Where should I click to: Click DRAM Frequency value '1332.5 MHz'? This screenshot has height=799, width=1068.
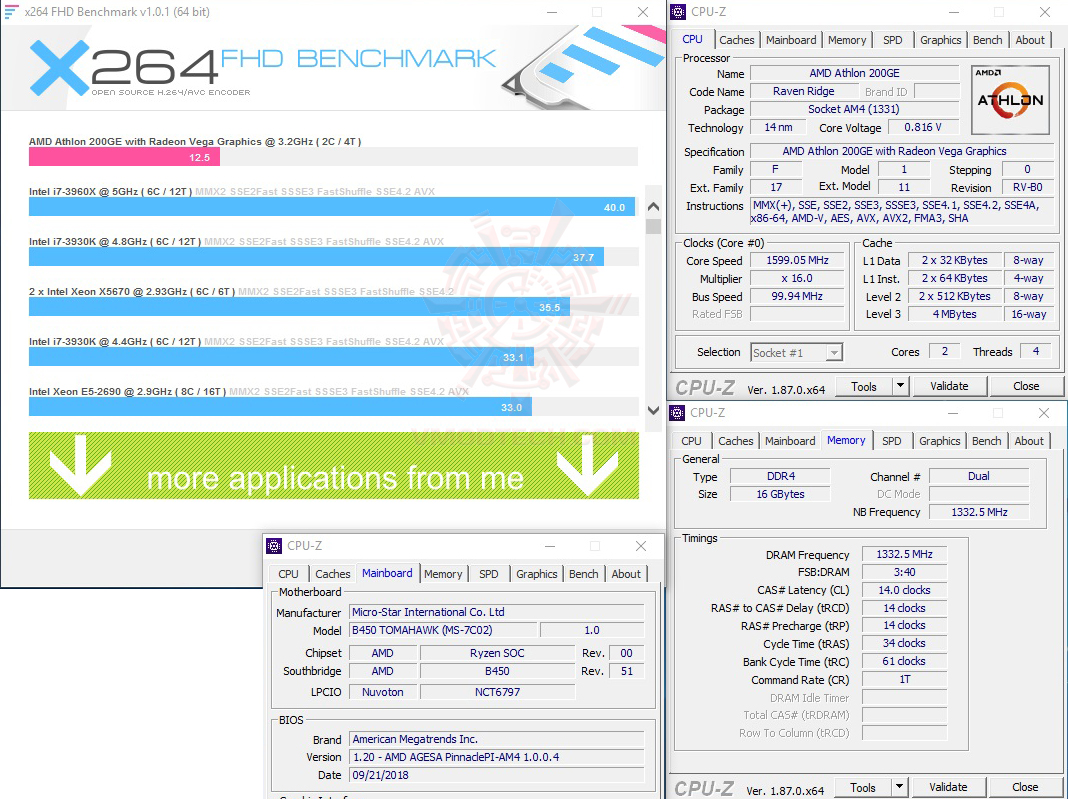pyautogui.click(x=904, y=554)
